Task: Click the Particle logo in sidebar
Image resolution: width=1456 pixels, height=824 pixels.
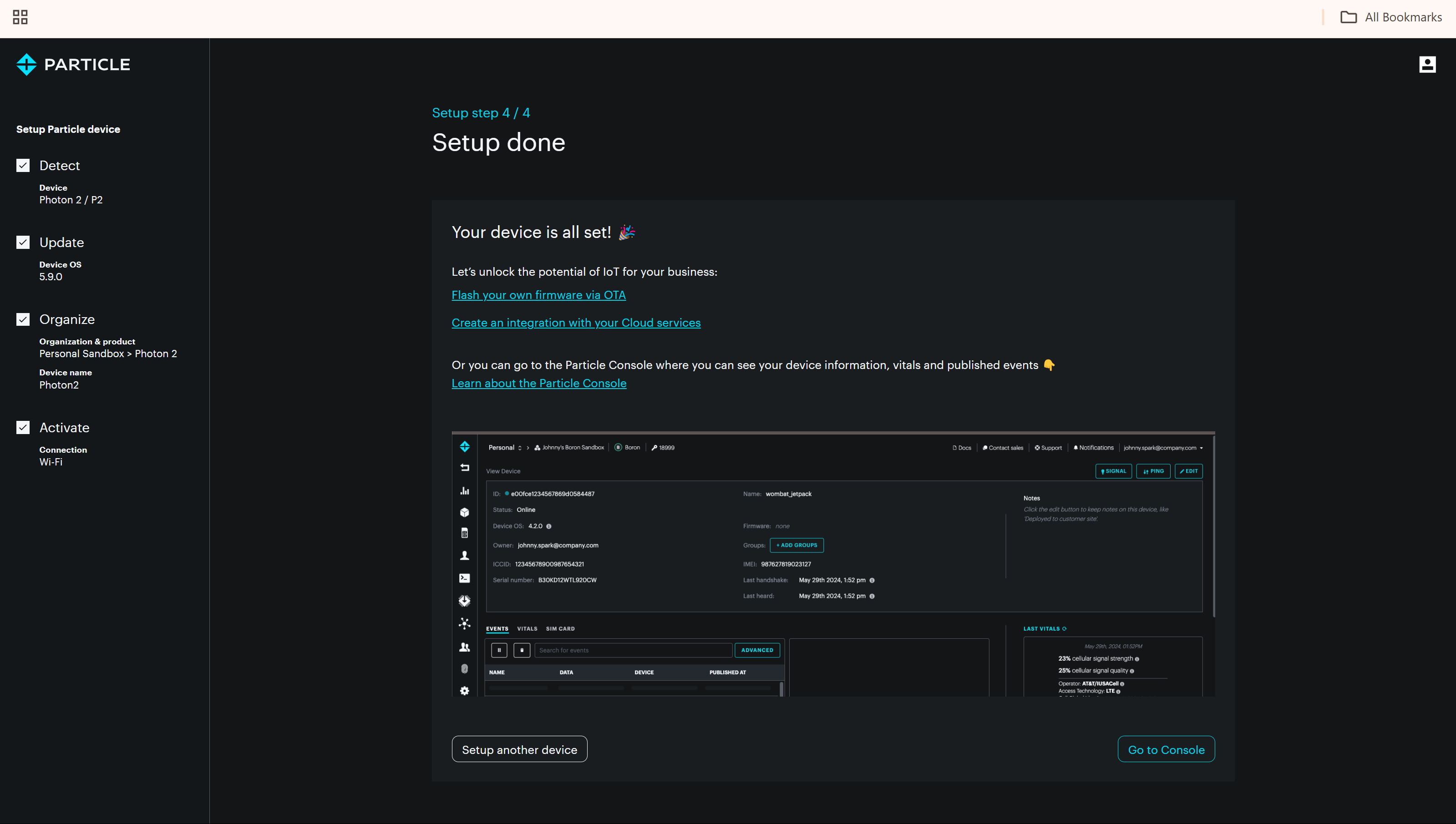Action: (x=72, y=65)
